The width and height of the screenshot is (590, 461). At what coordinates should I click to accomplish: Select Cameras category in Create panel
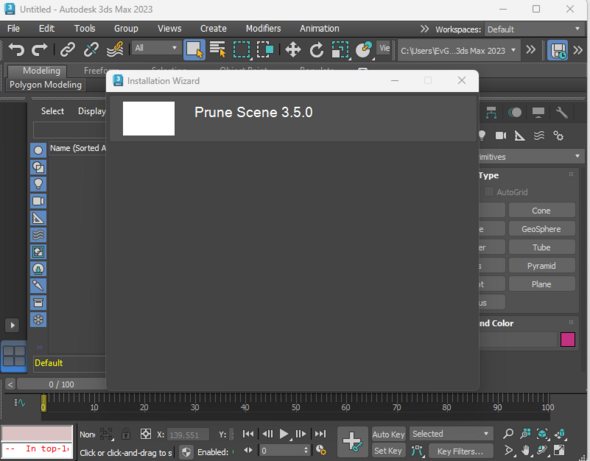[500, 135]
